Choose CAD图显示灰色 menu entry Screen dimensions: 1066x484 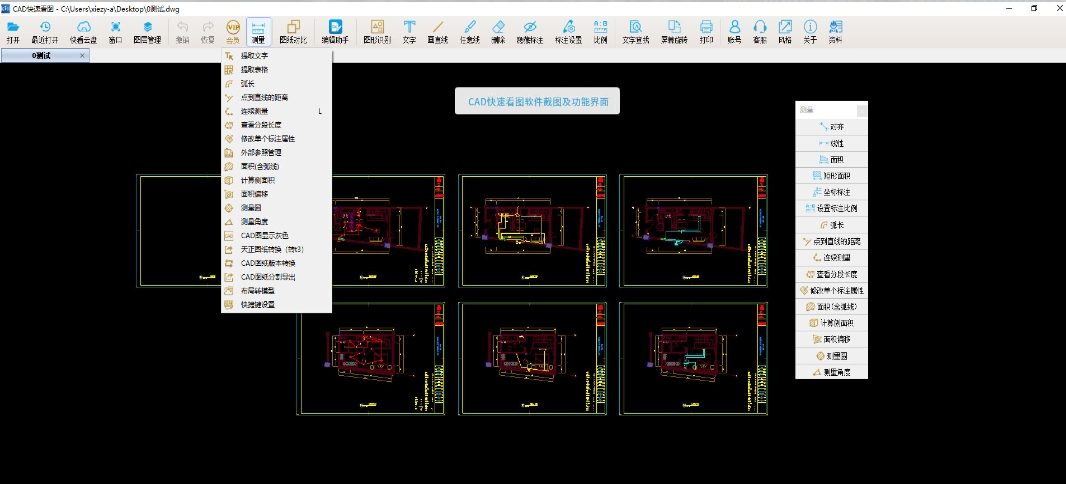[276, 235]
